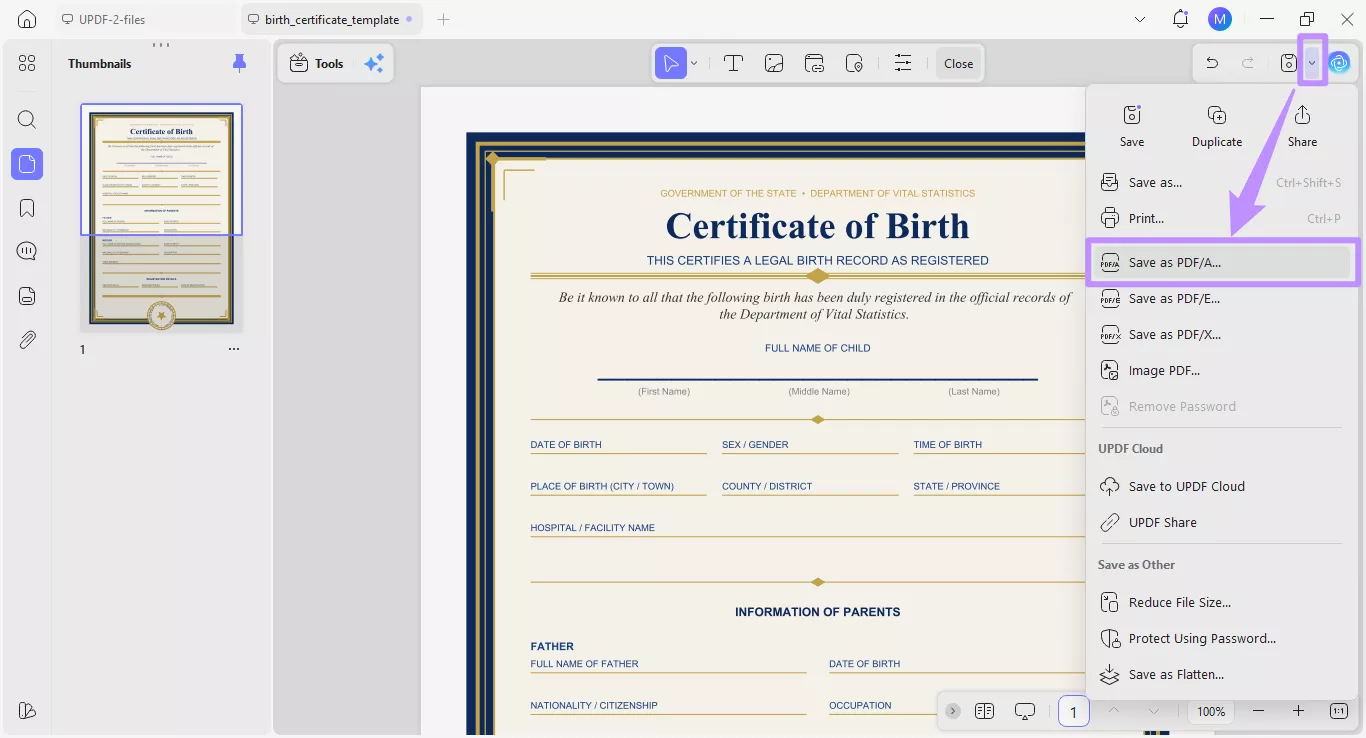Open the Image insertion tool
1366x738 pixels.
[x=773, y=62]
